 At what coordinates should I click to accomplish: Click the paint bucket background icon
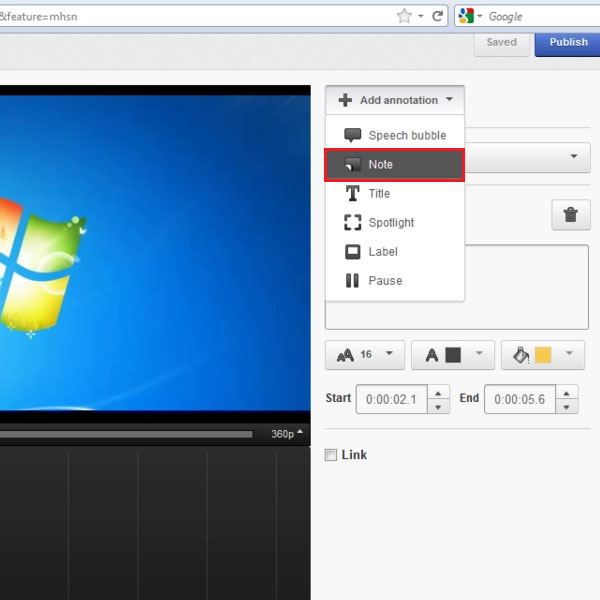[x=521, y=355]
